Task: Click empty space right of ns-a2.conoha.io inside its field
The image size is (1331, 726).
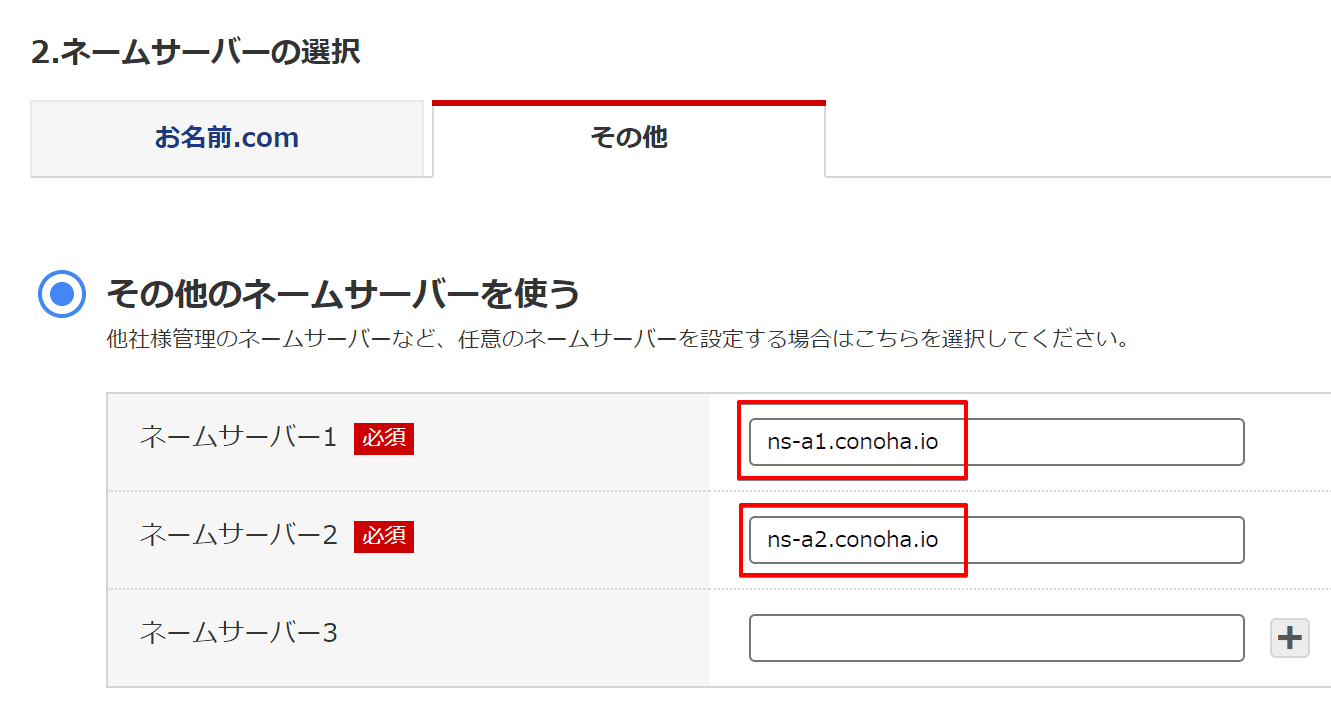Action: pyautogui.click(x=1100, y=540)
